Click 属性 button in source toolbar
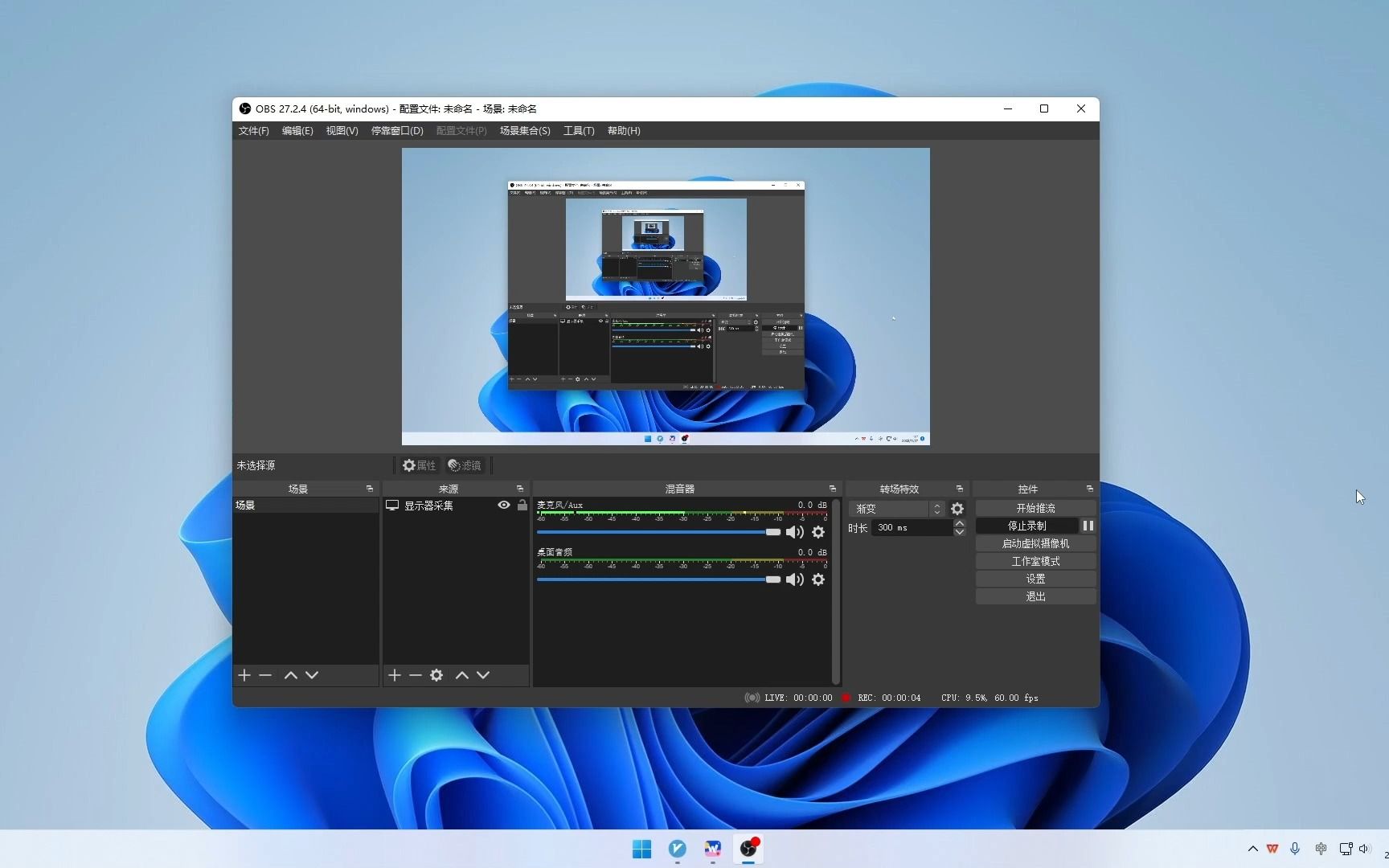Image resolution: width=1389 pixels, height=868 pixels. 419,465
